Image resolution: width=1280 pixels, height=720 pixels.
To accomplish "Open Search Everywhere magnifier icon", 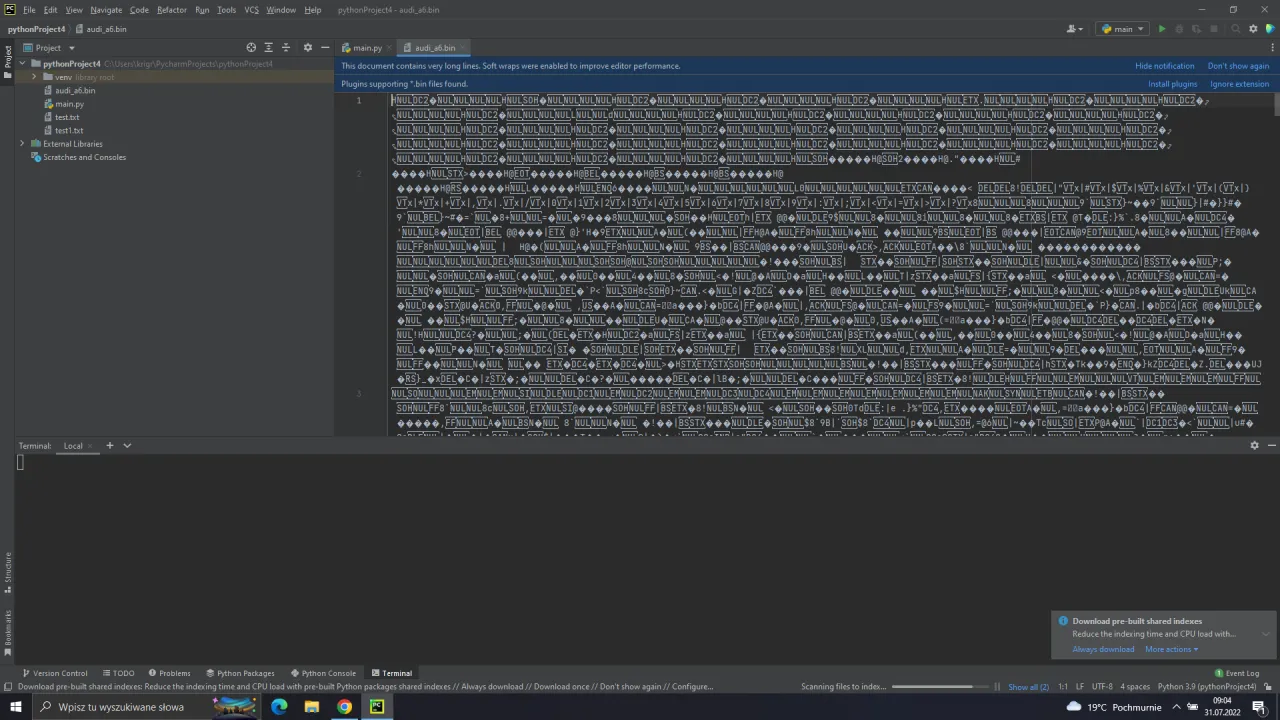I will click(x=1237, y=29).
